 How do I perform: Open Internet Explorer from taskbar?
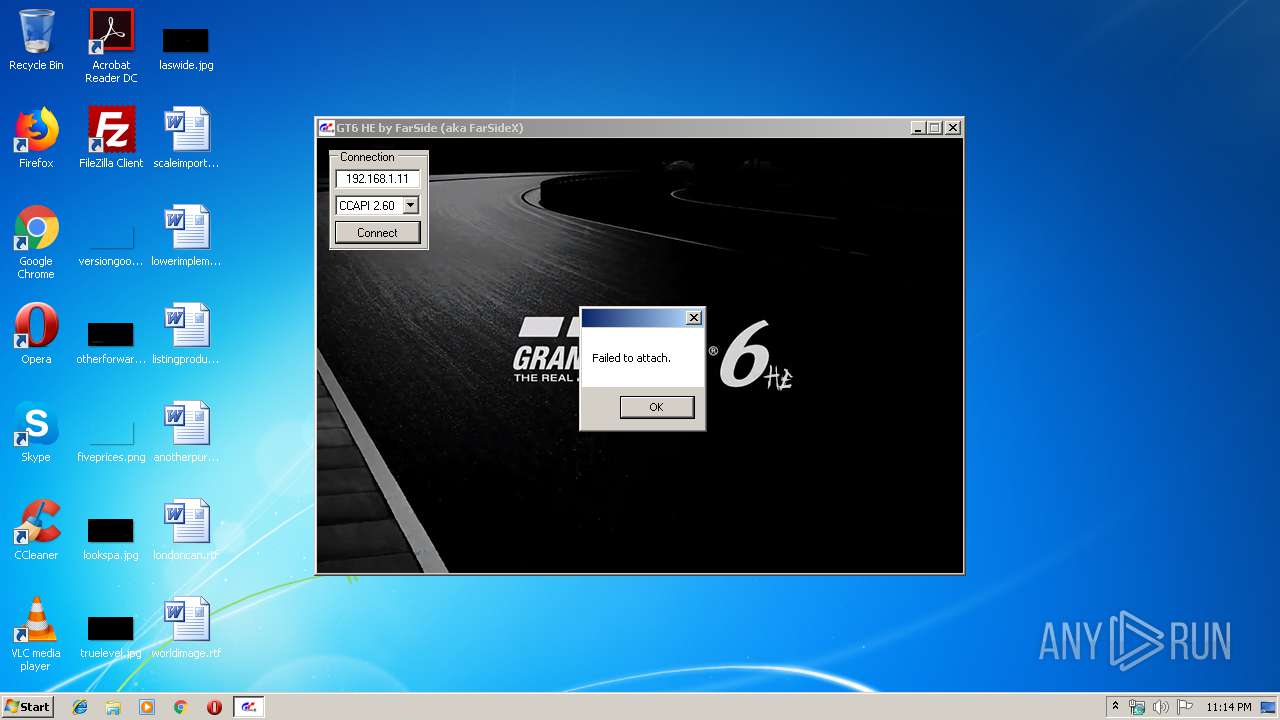tap(80, 707)
